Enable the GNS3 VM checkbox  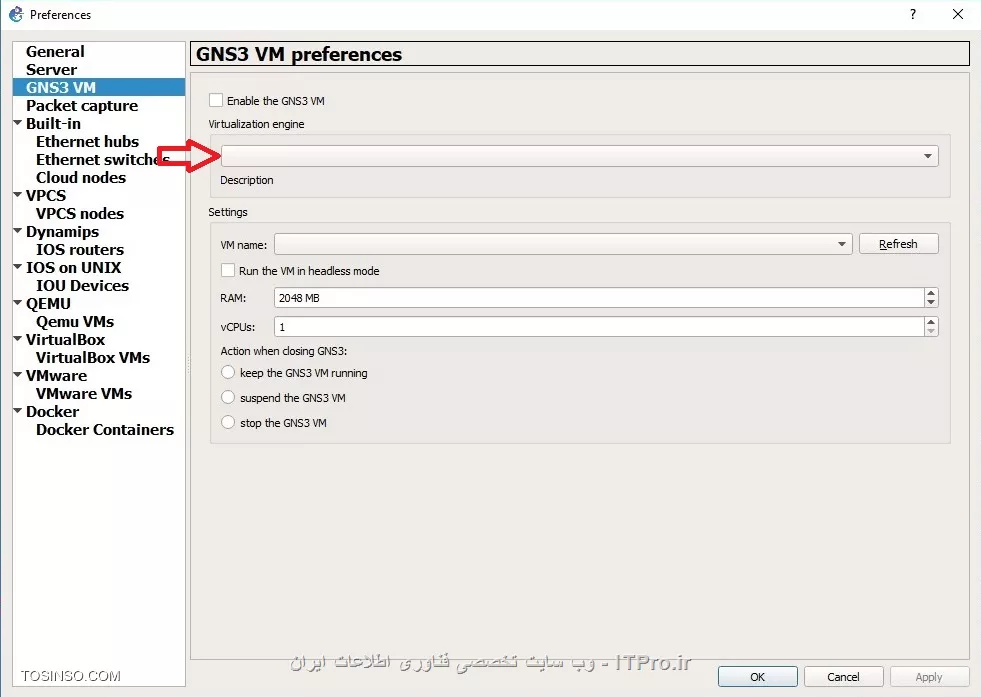tap(216, 100)
